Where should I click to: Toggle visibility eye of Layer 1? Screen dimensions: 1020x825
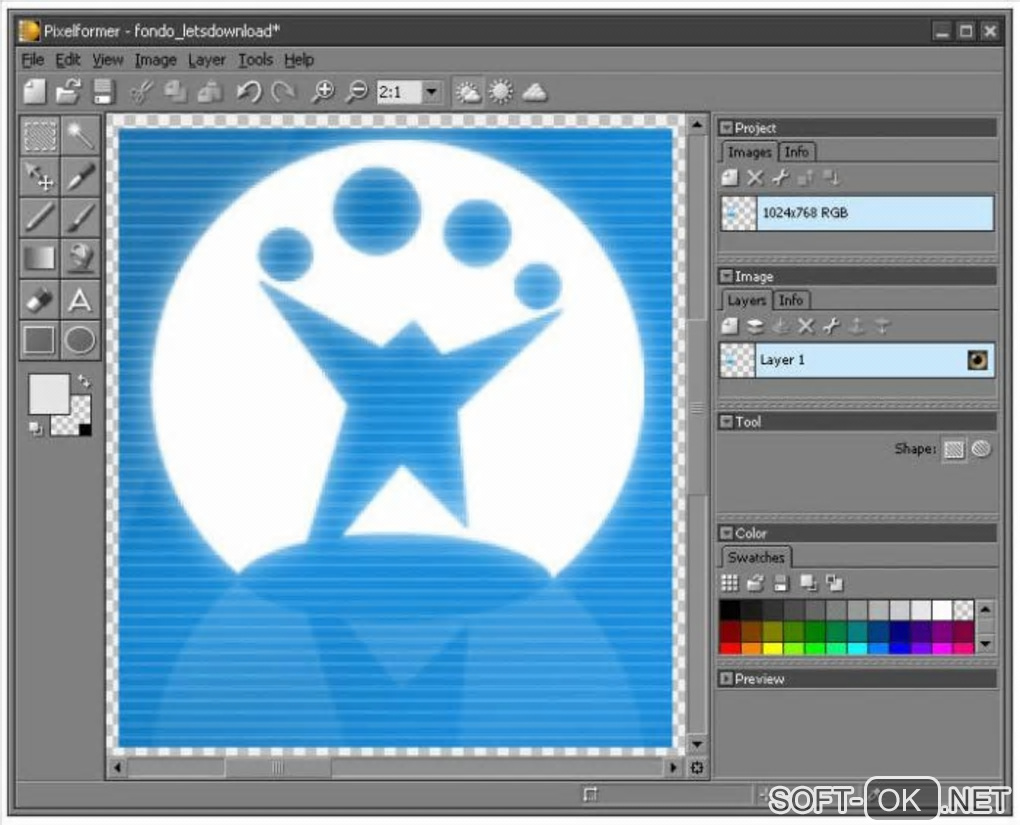point(978,360)
